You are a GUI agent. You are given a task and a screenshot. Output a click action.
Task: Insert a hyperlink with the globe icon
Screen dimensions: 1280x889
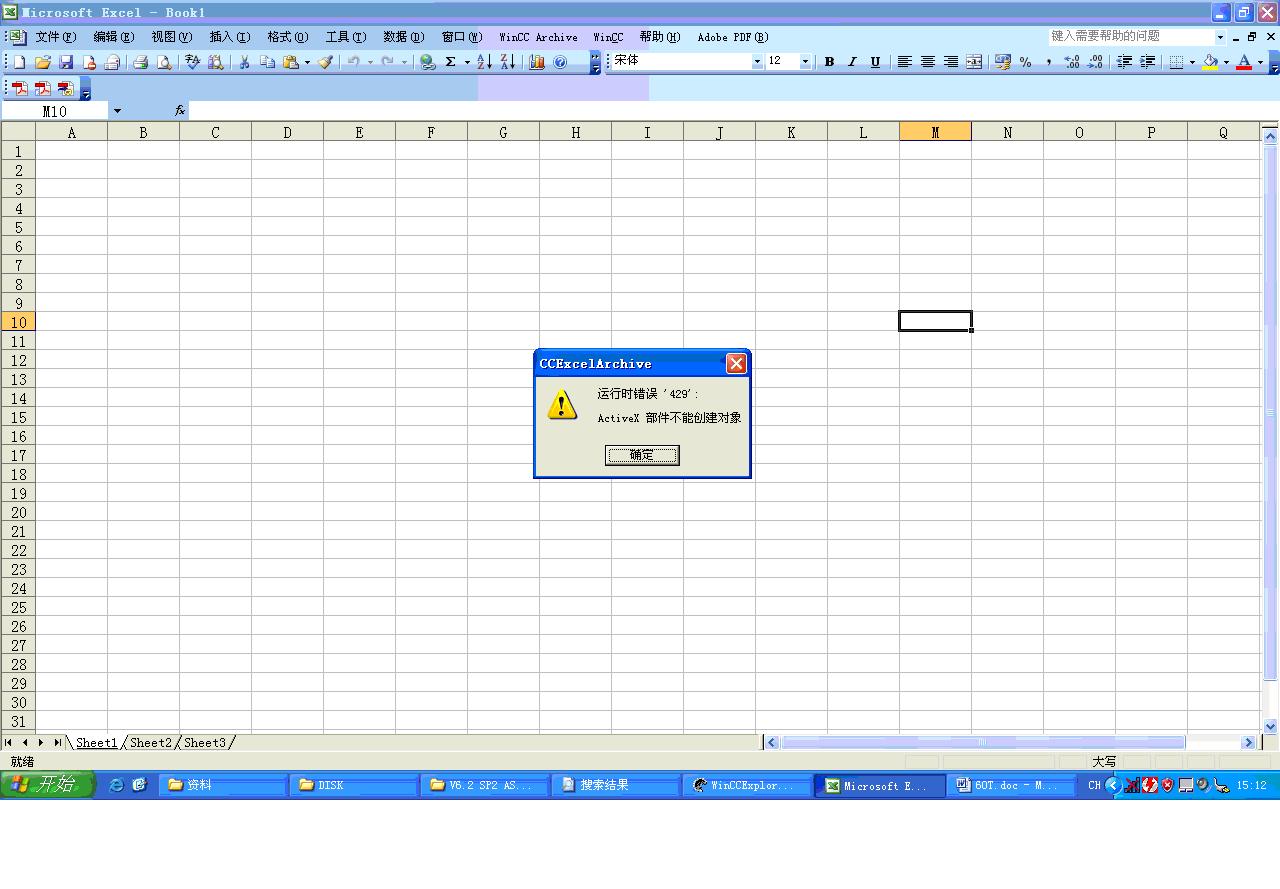pos(428,62)
